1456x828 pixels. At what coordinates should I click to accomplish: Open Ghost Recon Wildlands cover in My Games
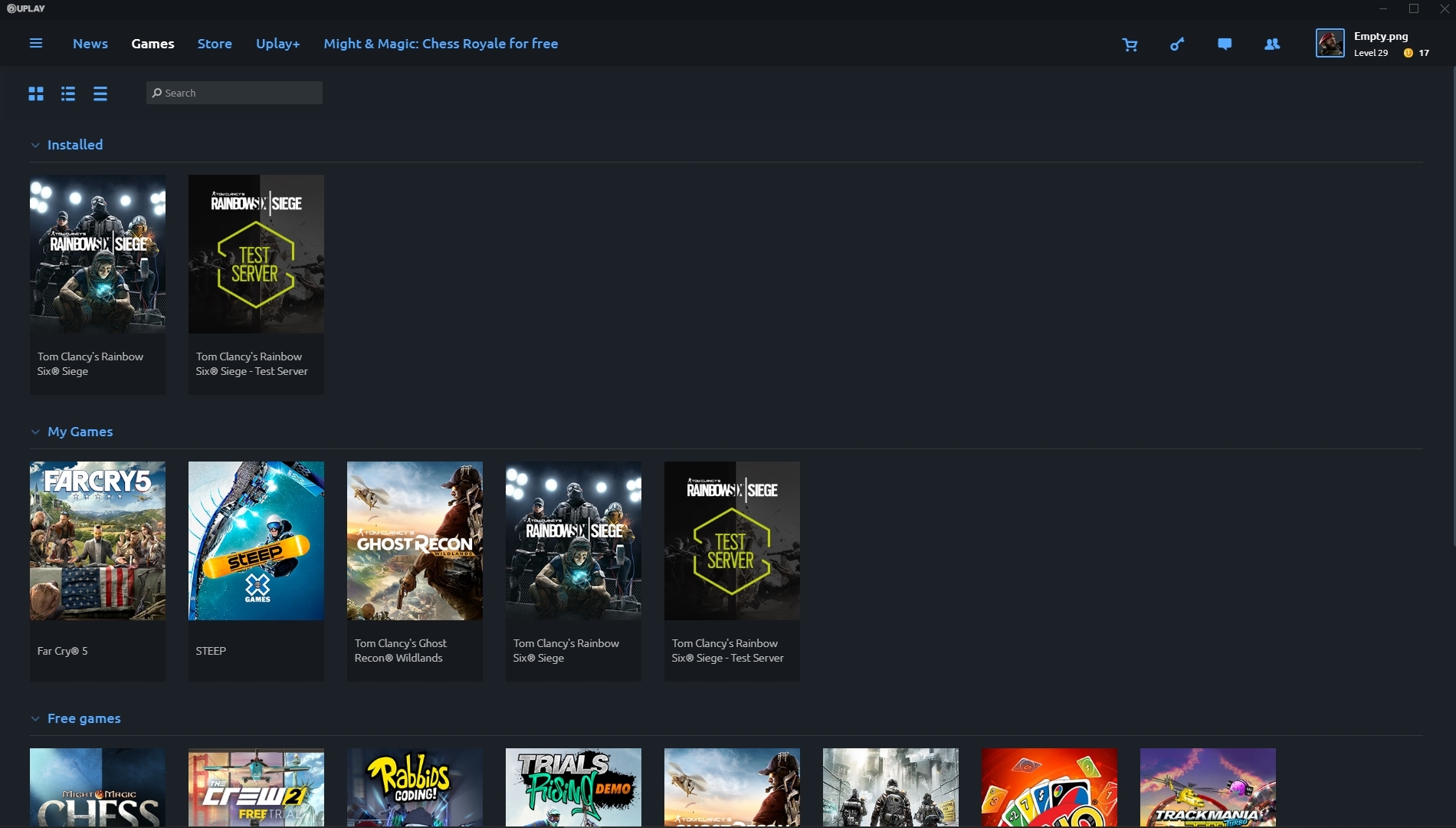point(415,540)
